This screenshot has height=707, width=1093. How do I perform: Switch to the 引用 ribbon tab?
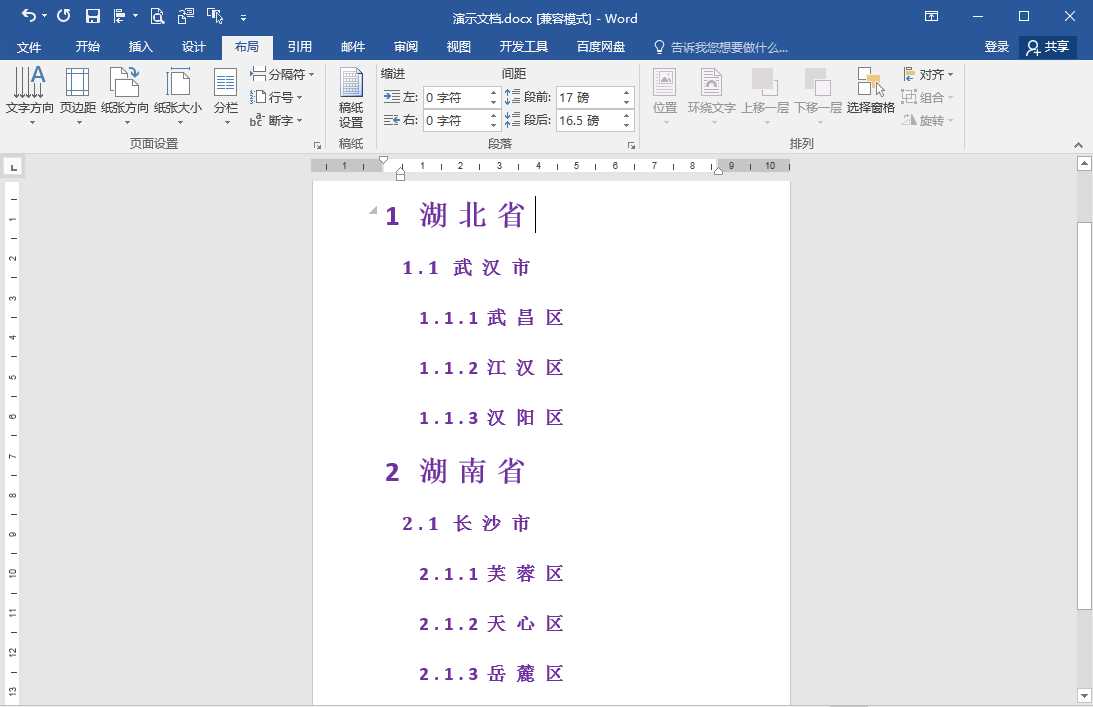pos(300,46)
